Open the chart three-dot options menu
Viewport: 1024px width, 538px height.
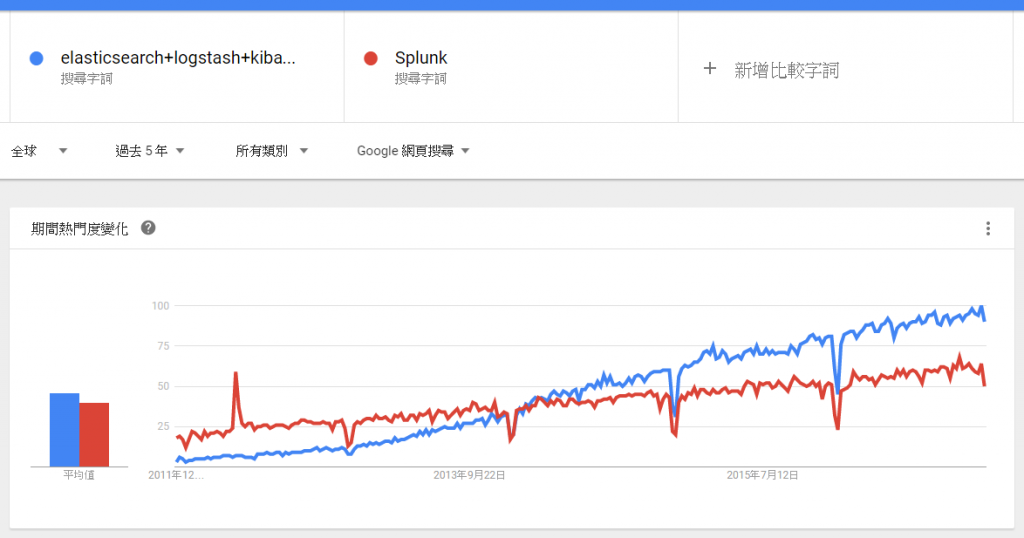tap(988, 229)
